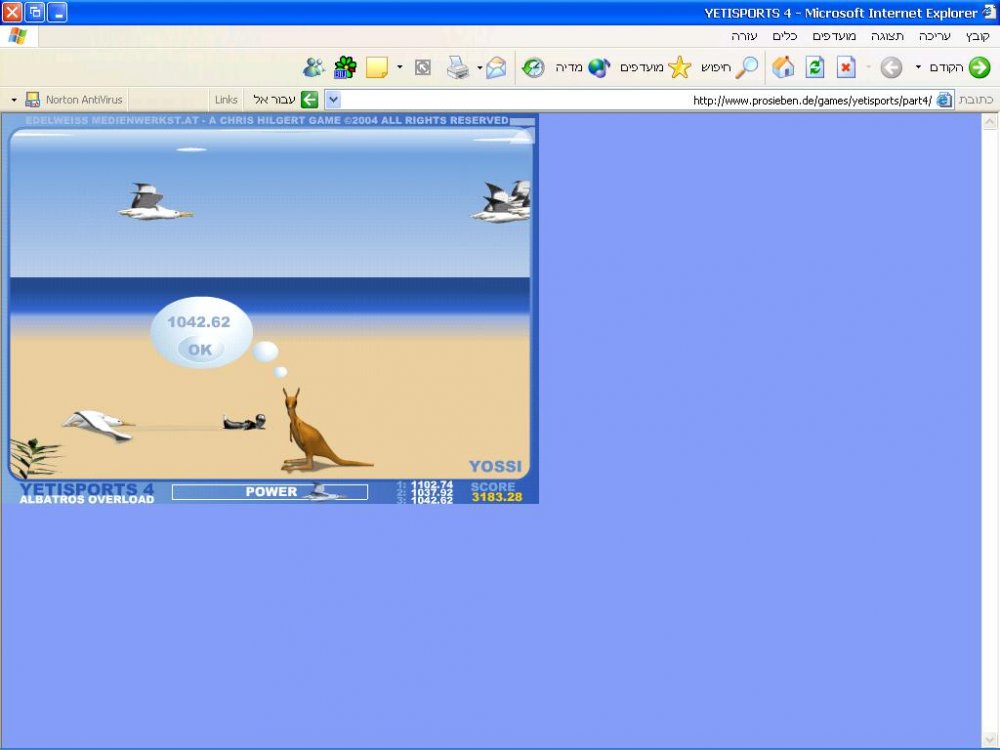Click the grey Forward arrow button
Screen dimensions: 1000x750
click(x=891, y=67)
